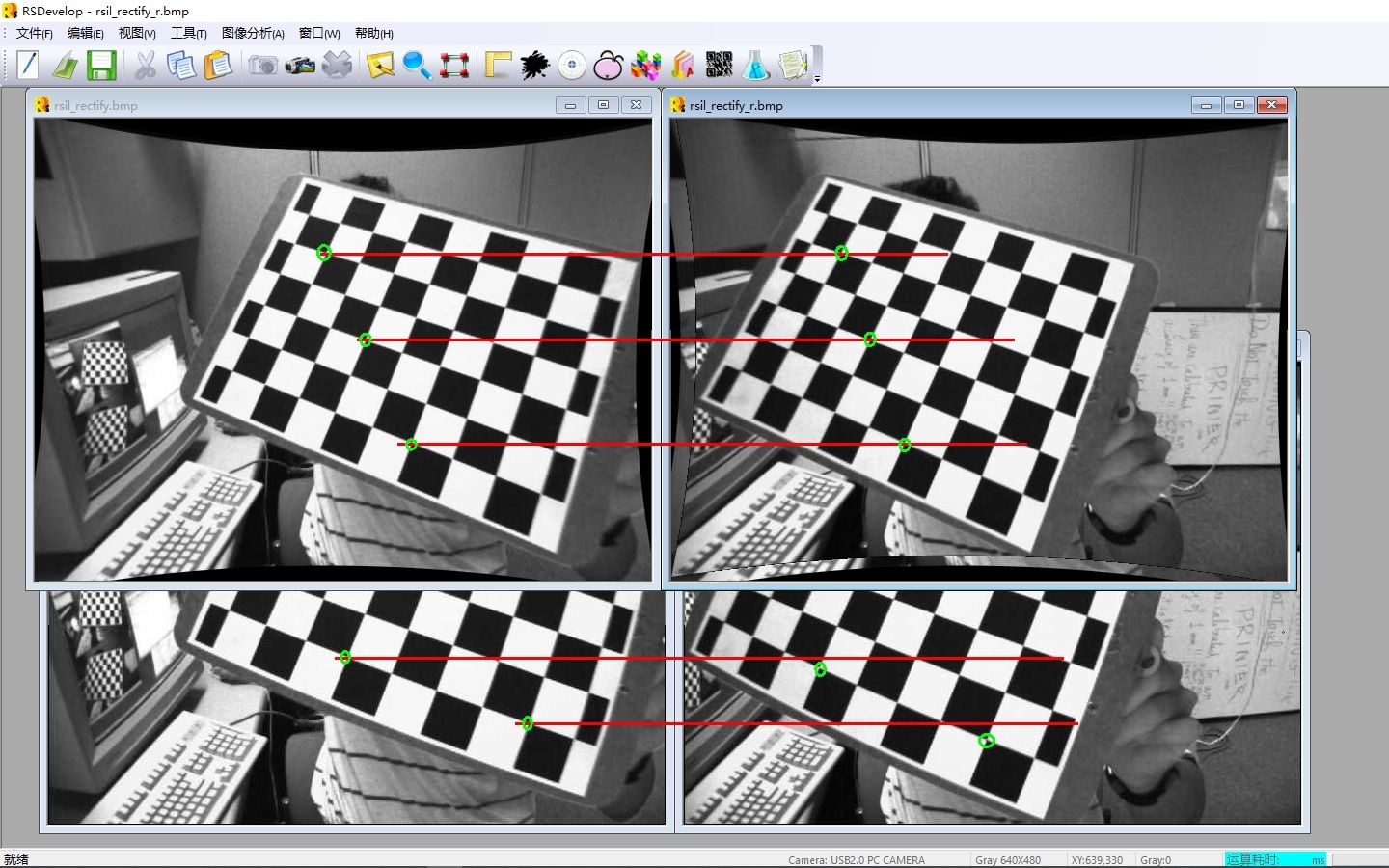The height and width of the screenshot is (868, 1389).
Task: Click the colorful cubes icon
Action: [645, 65]
